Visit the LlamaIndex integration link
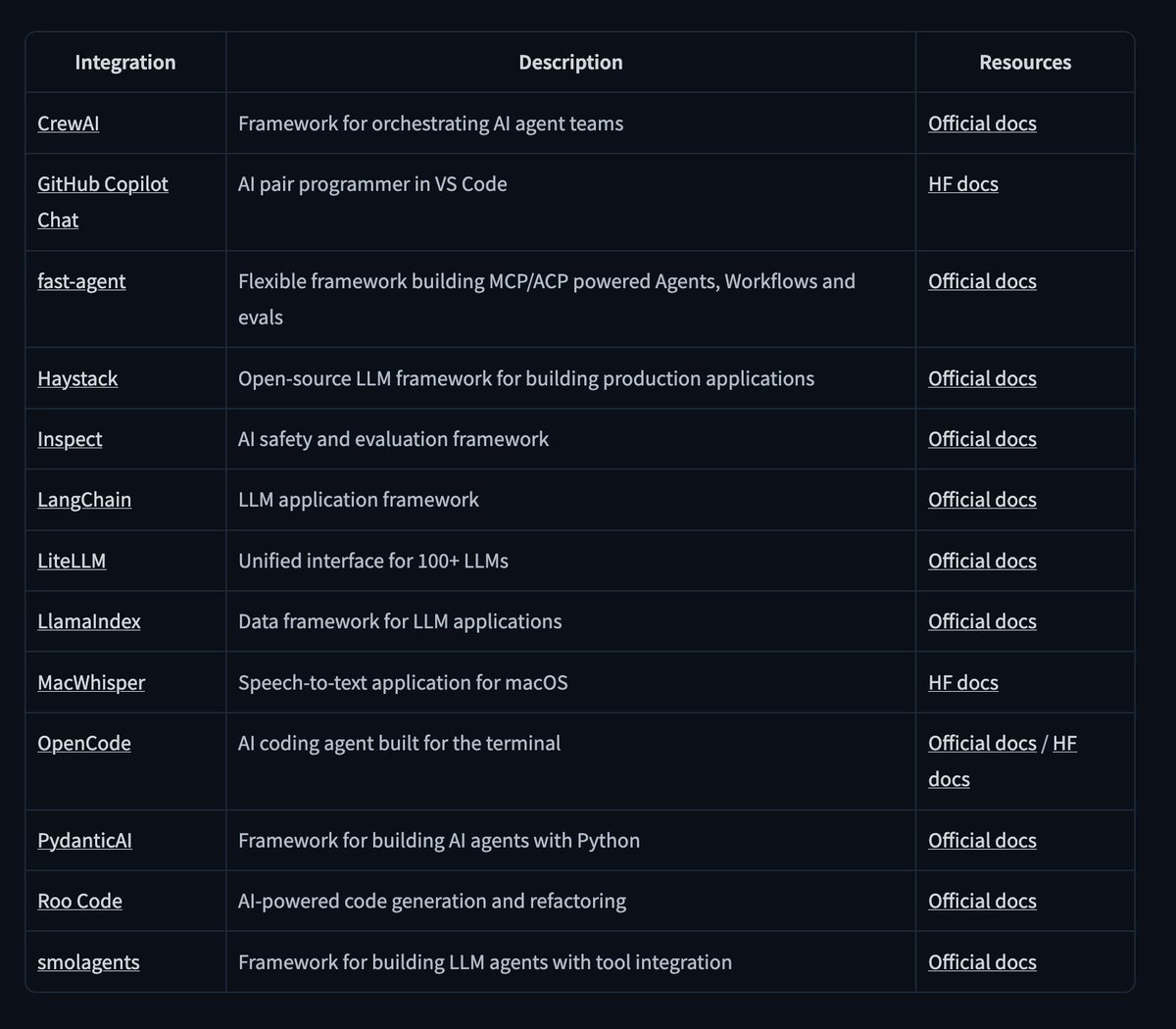 coord(89,621)
